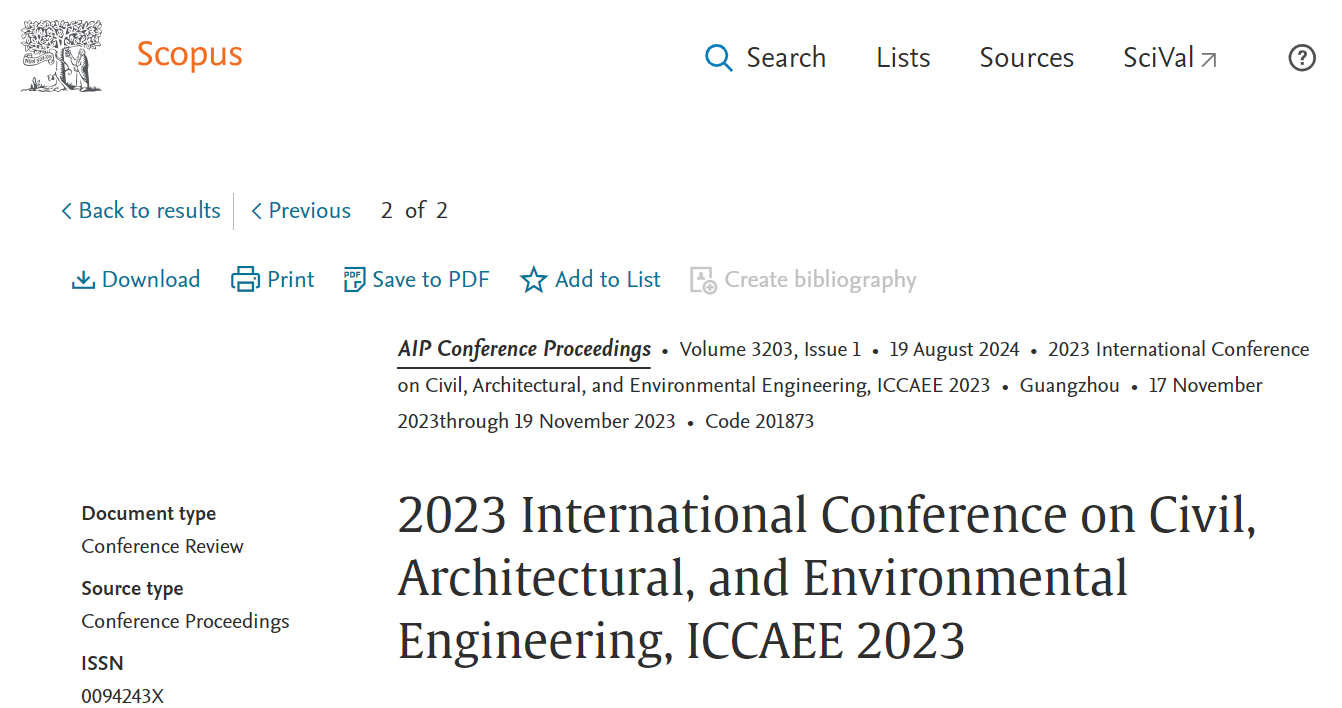Click the ICCAEE 2023 document title heading
Viewport: 1342px width, 708px height.
[x=826, y=578]
